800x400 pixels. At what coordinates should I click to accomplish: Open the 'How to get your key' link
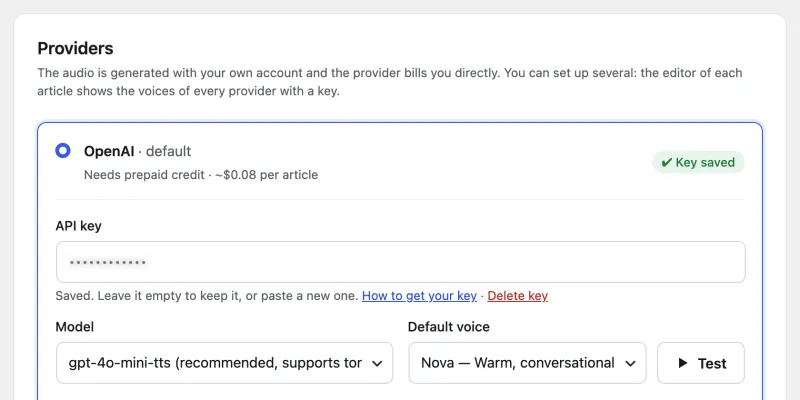click(419, 296)
